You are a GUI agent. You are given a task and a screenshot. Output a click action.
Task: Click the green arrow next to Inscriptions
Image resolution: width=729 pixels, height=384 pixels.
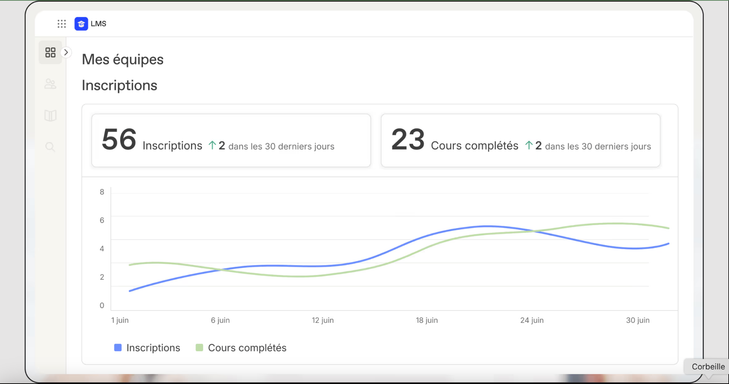[x=212, y=146]
